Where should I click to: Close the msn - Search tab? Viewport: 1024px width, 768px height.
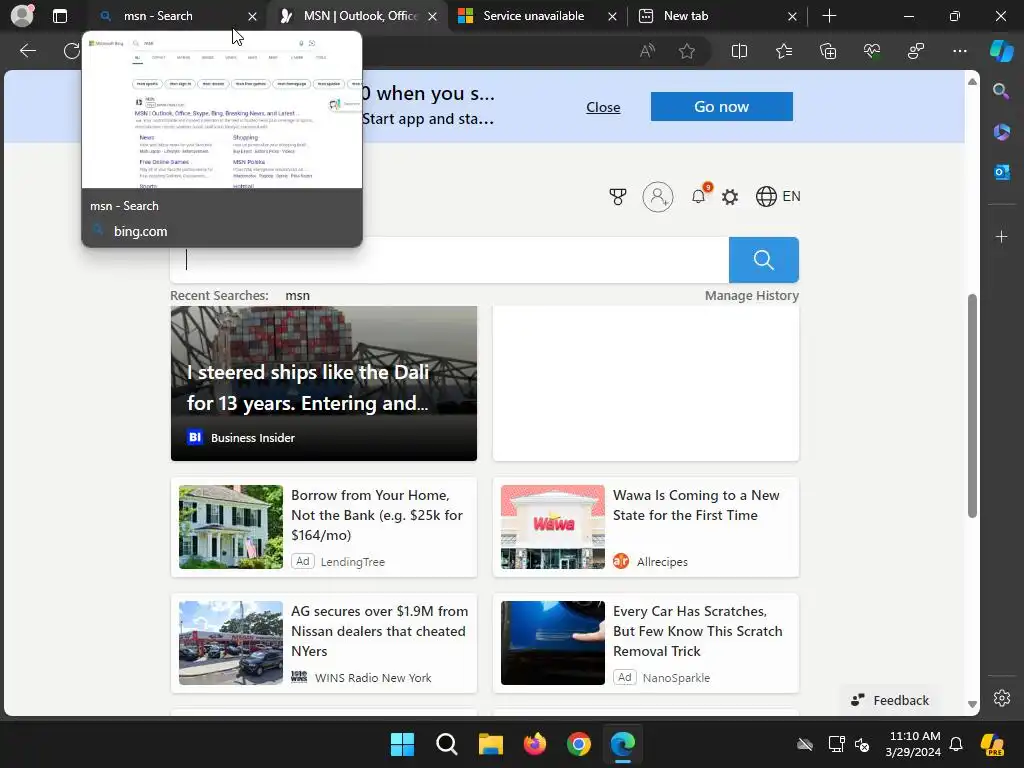(252, 16)
